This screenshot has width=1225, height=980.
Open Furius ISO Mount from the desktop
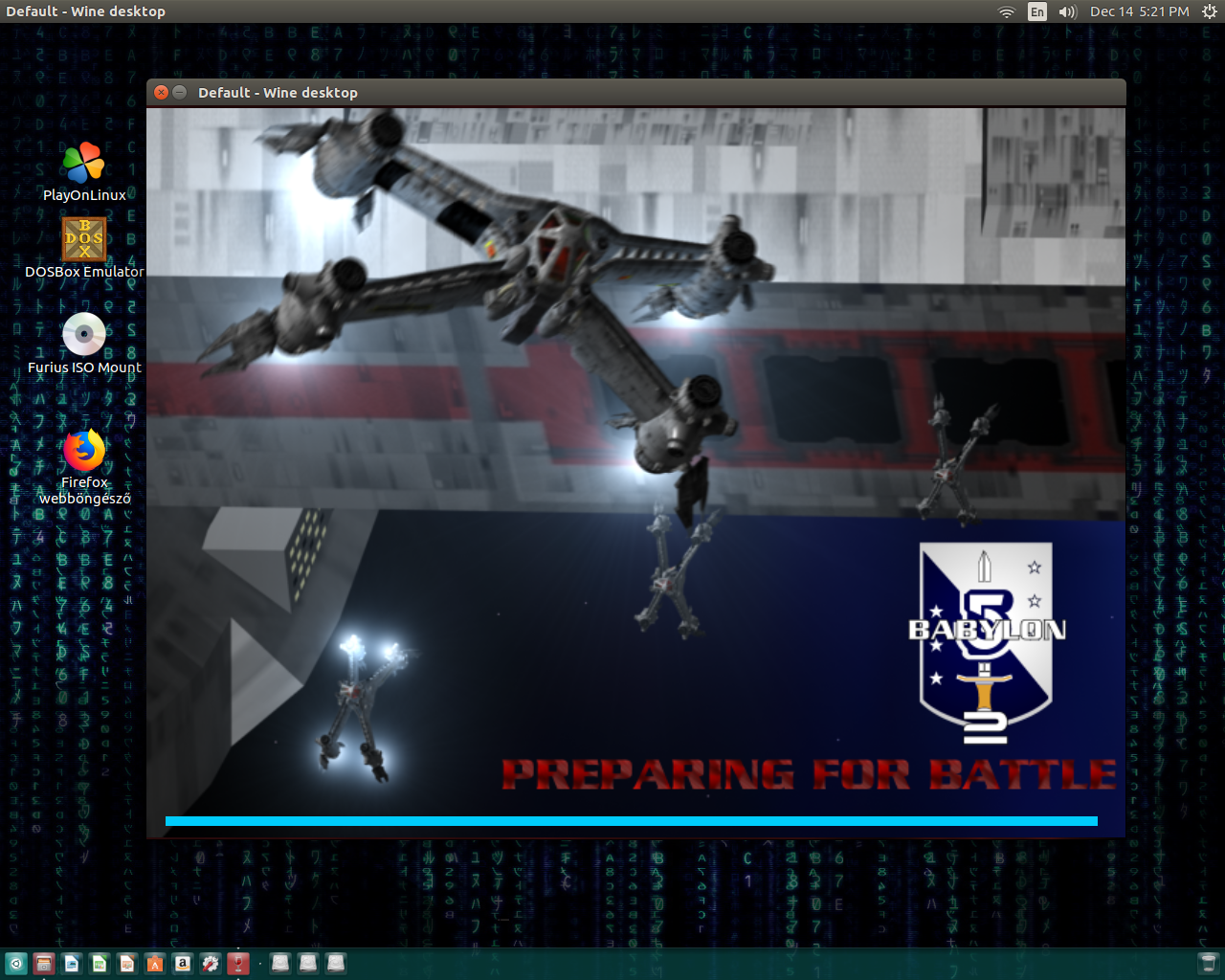click(84, 334)
